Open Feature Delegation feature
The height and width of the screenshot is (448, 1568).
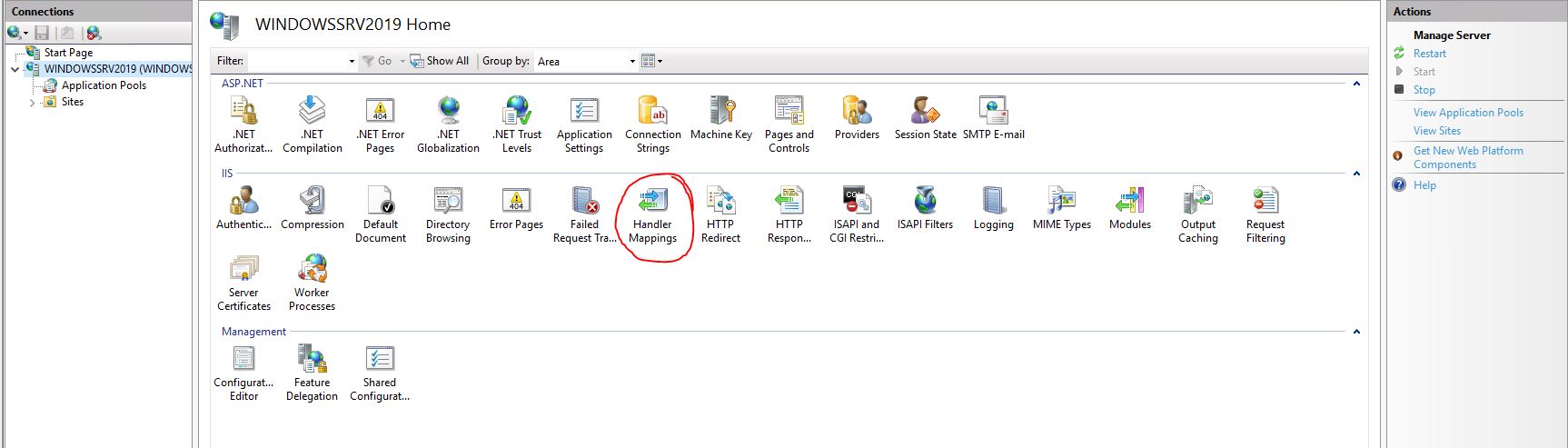pos(312,373)
